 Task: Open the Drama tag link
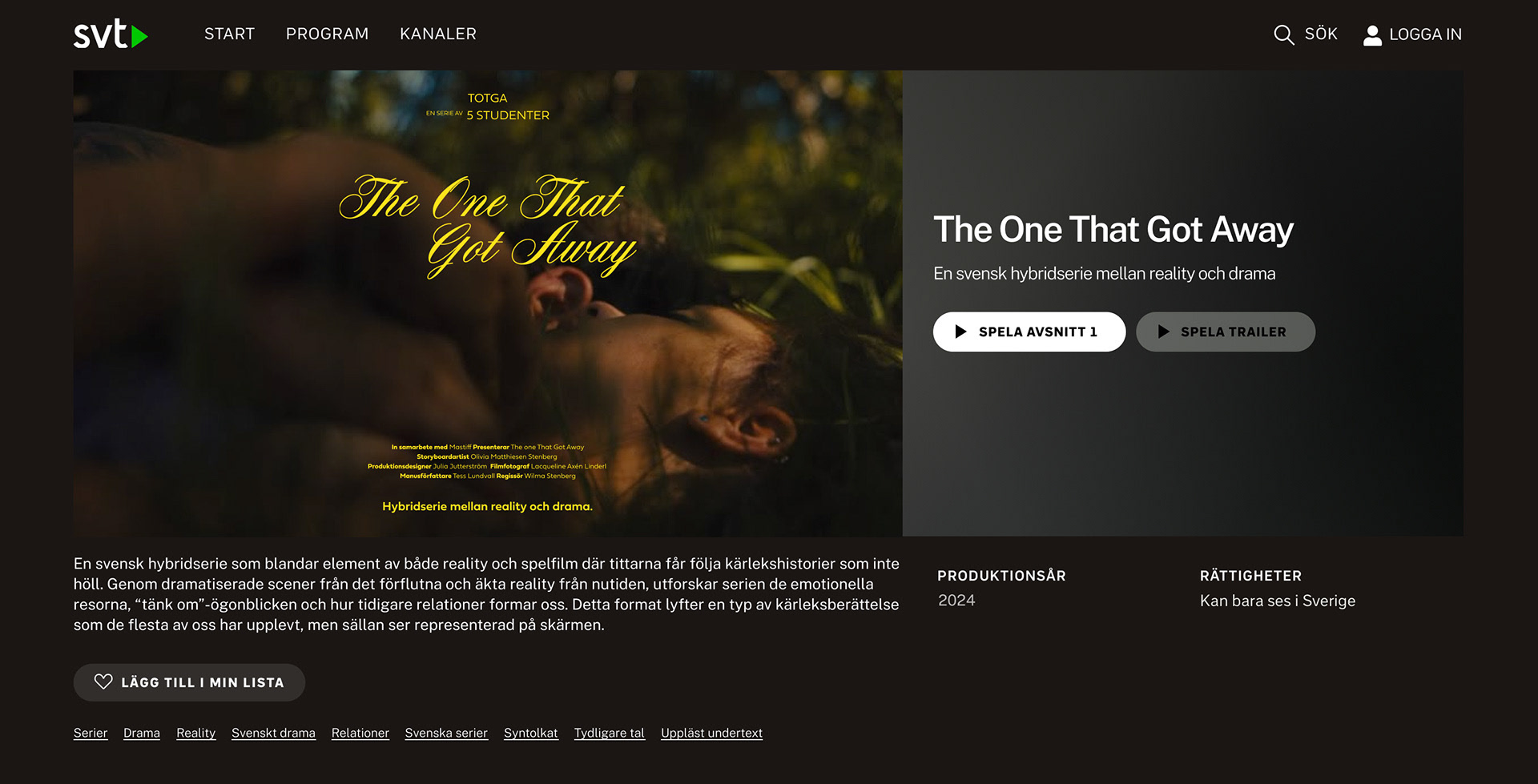pos(142,733)
